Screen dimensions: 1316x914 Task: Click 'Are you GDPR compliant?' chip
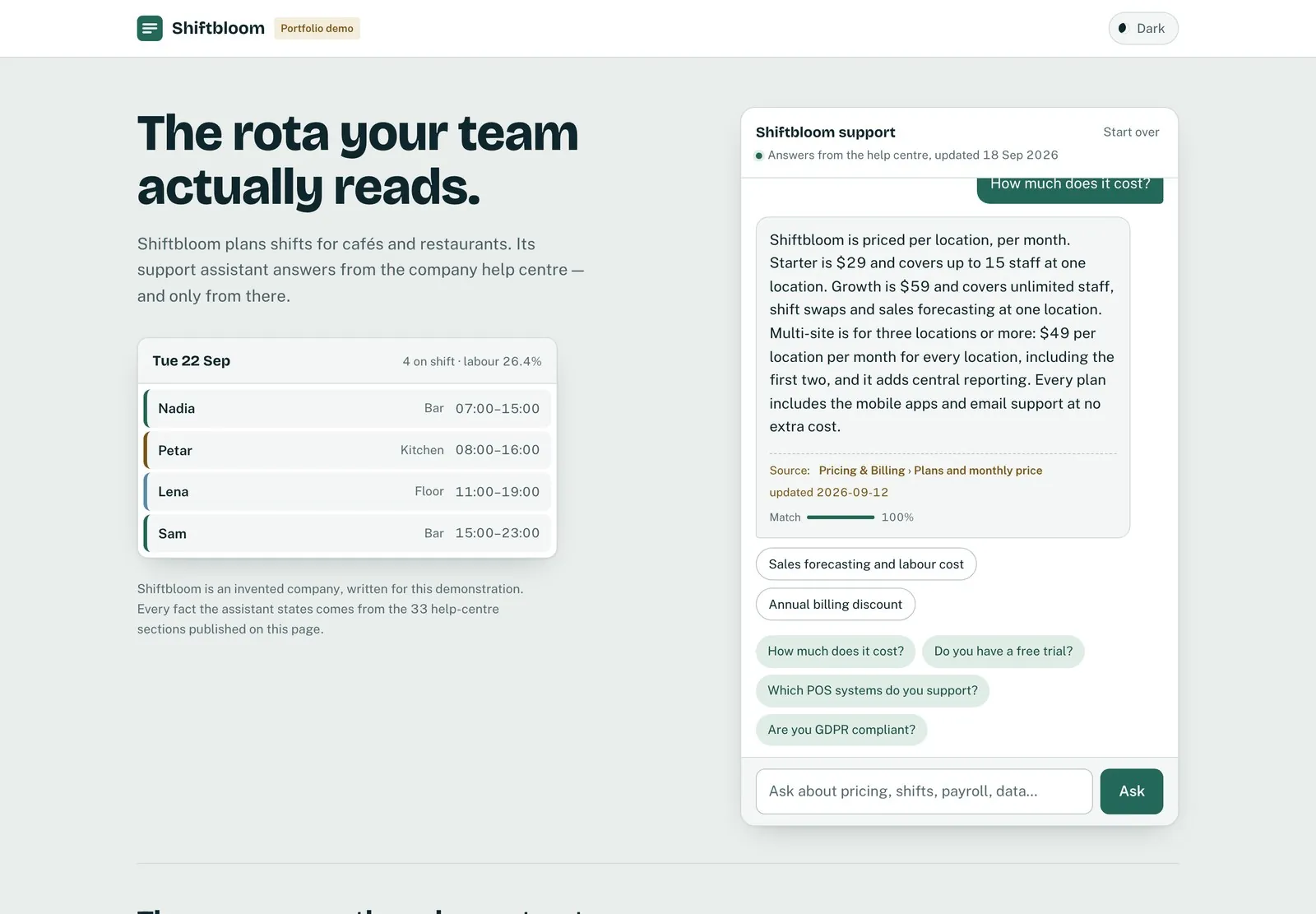pos(841,731)
